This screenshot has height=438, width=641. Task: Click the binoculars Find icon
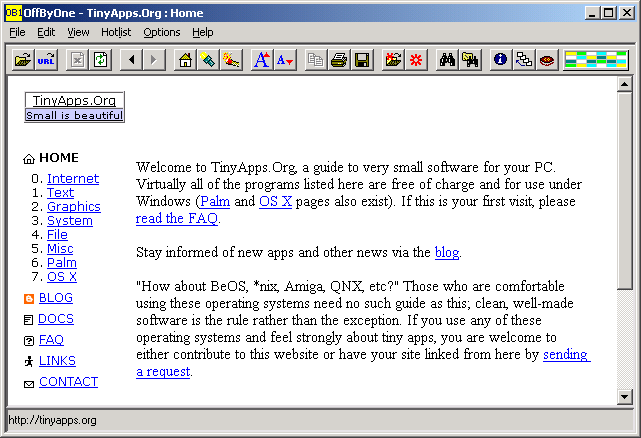point(447,60)
